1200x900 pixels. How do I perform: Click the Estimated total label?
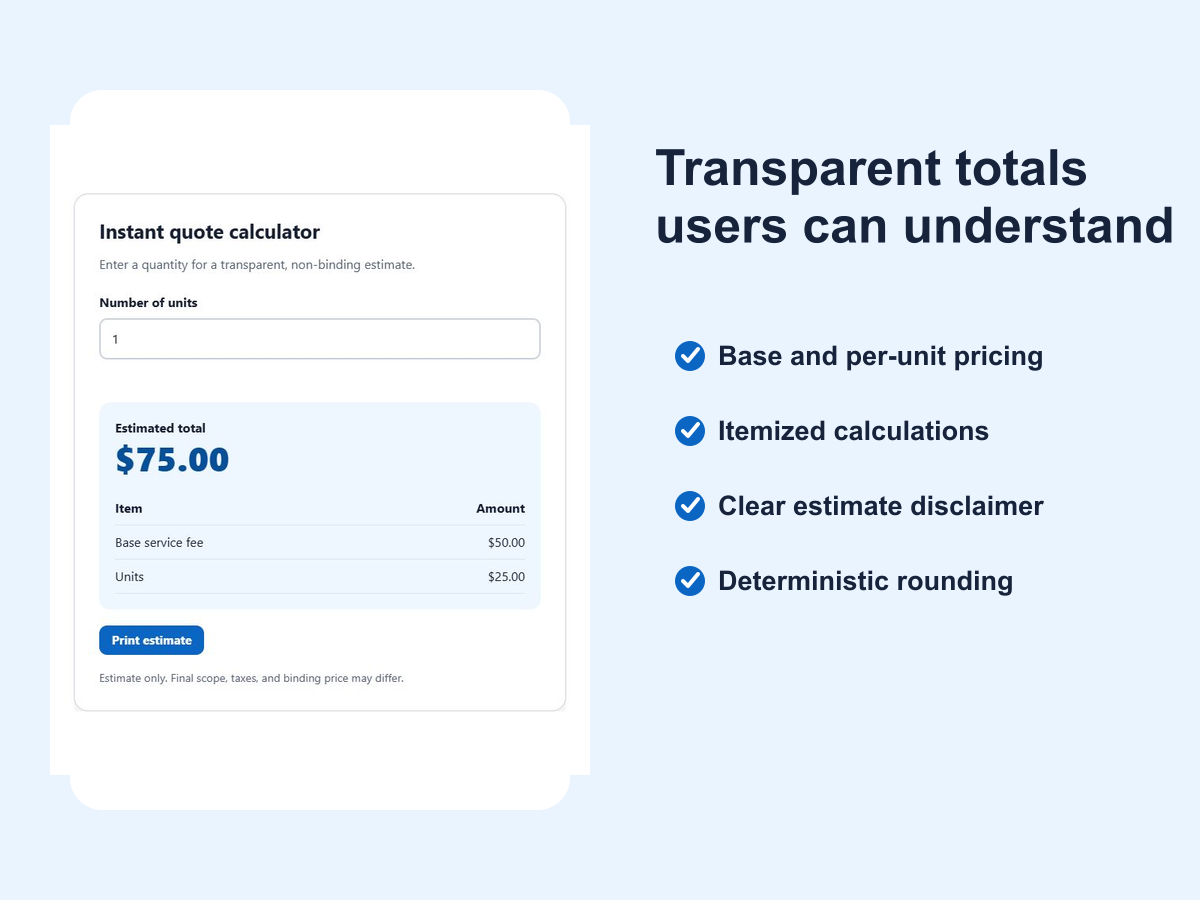160,428
